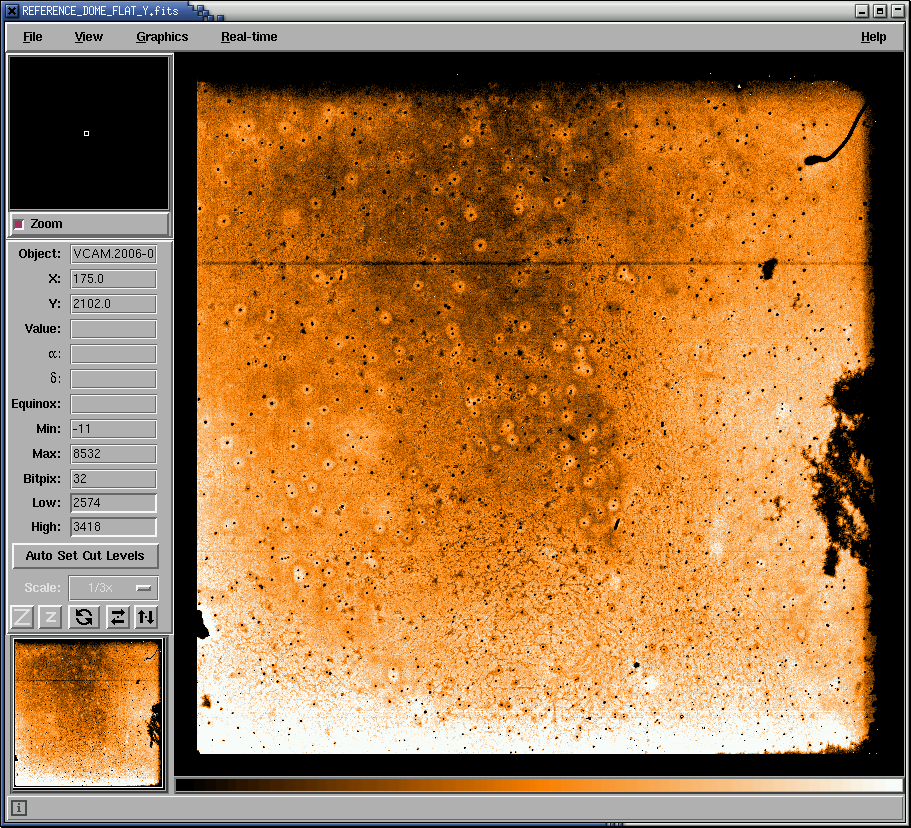The height and width of the screenshot is (828, 911).
Task: Click the zoom window preview panel
Action: (x=89, y=133)
